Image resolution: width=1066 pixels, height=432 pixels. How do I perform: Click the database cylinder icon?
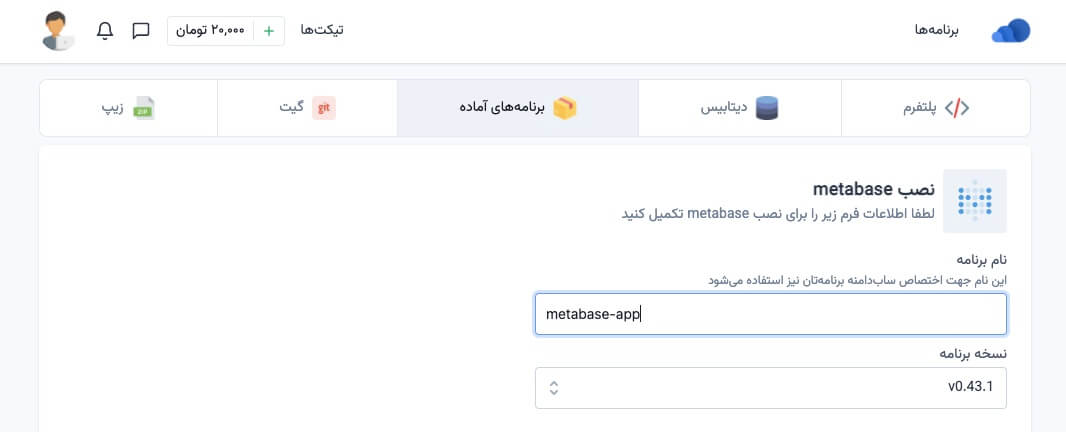point(767,108)
